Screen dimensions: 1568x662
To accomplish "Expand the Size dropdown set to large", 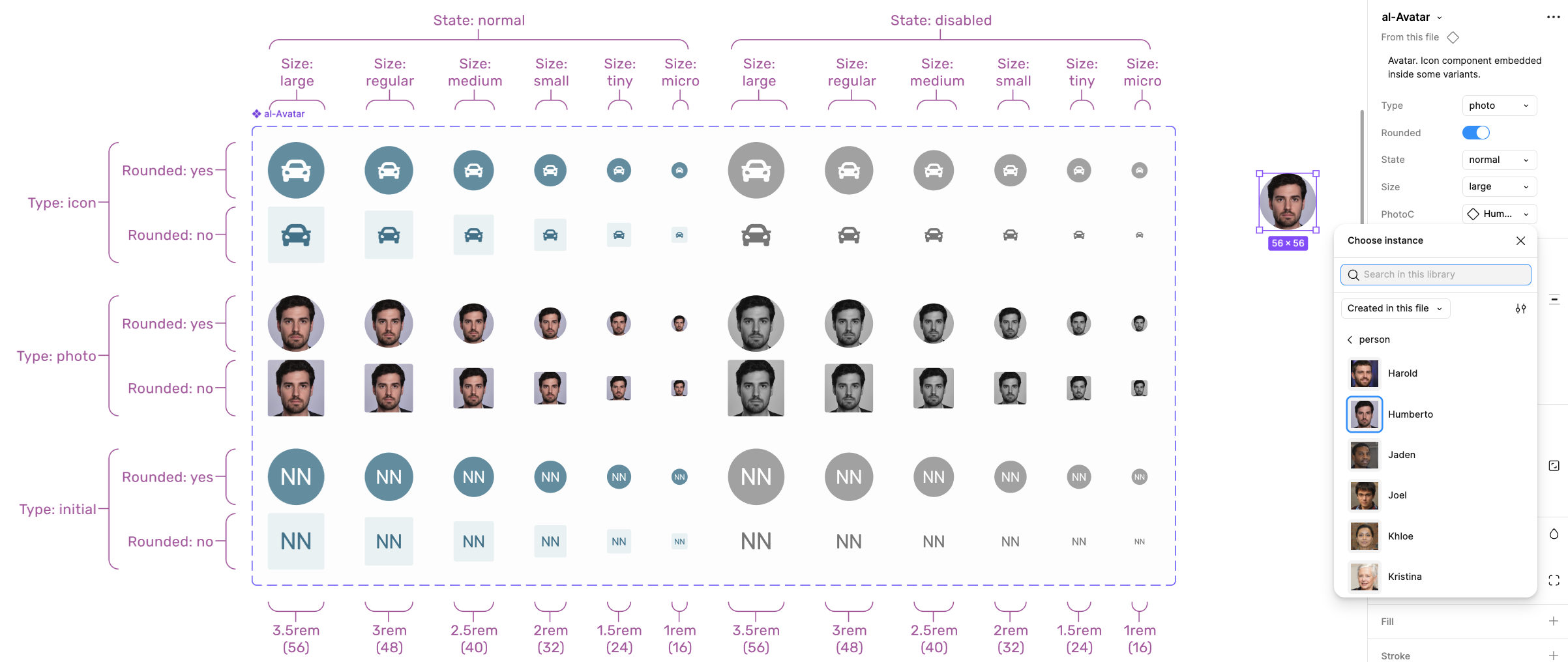I will click(x=1499, y=187).
